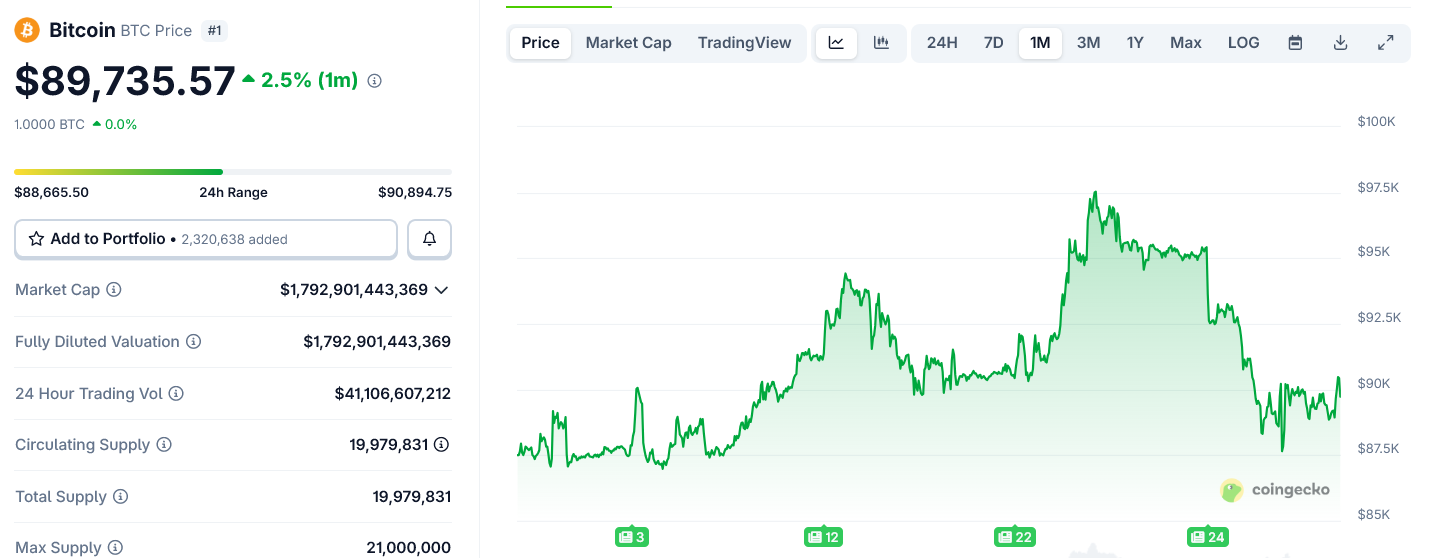Click star icon in Add to Portfolio
The image size is (1450, 558).
pos(37,239)
